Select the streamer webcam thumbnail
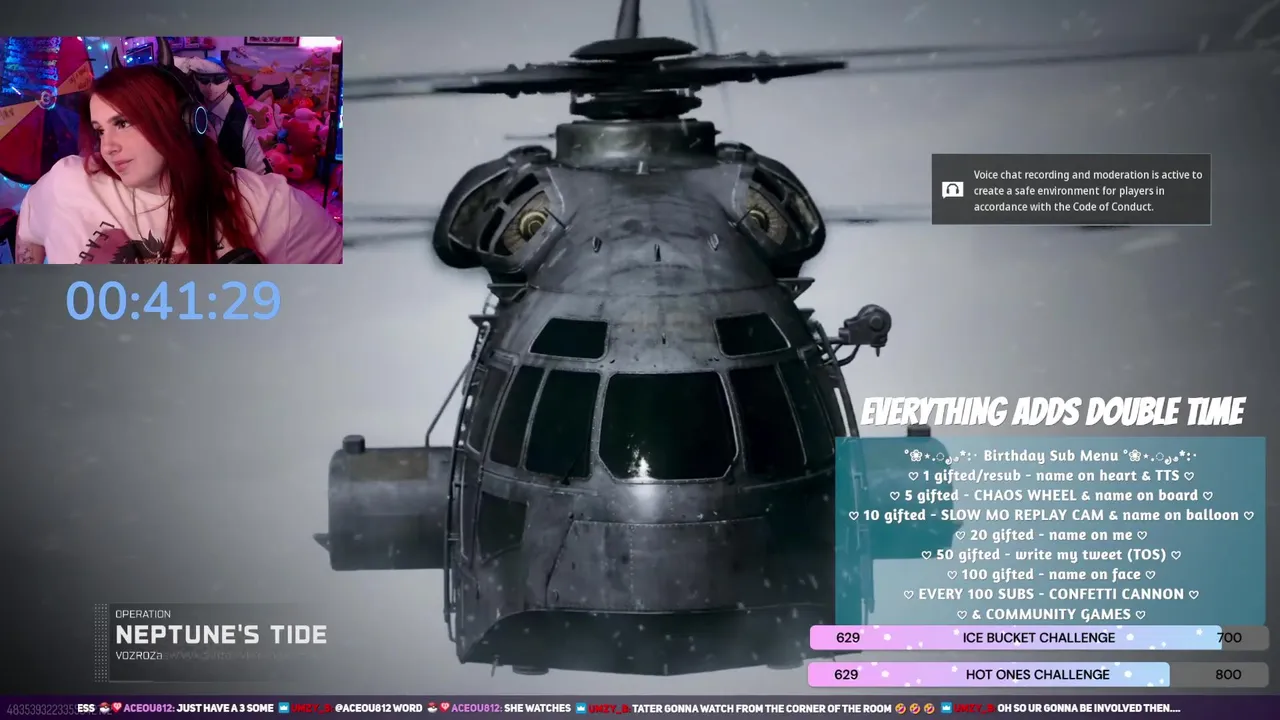This screenshot has width=1280, height=720. pyautogui.click(x=171, y=150)
